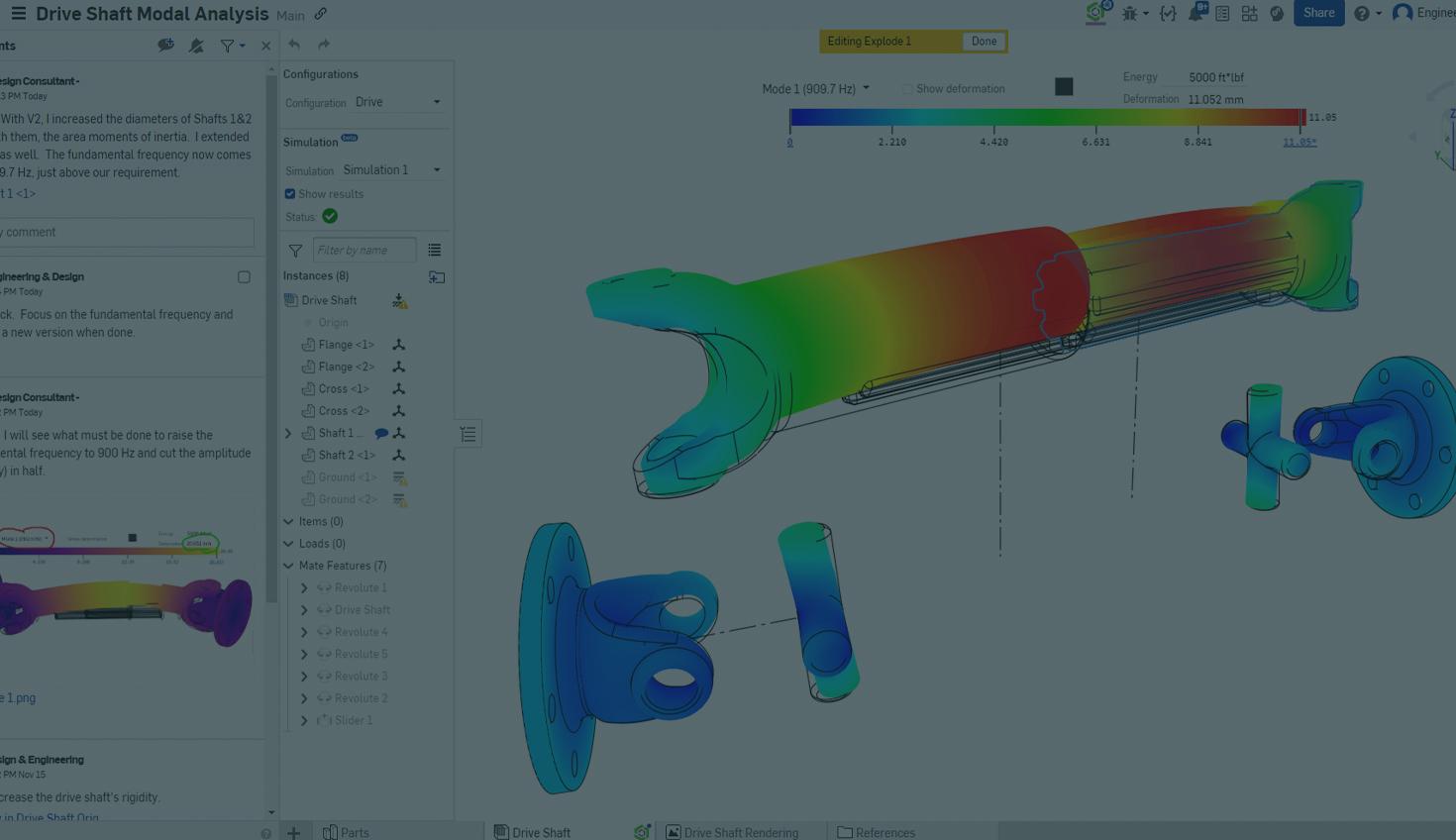Open the Mode 1 (909.7 Hz) dropdown
1456x840 pixels.
815,89
